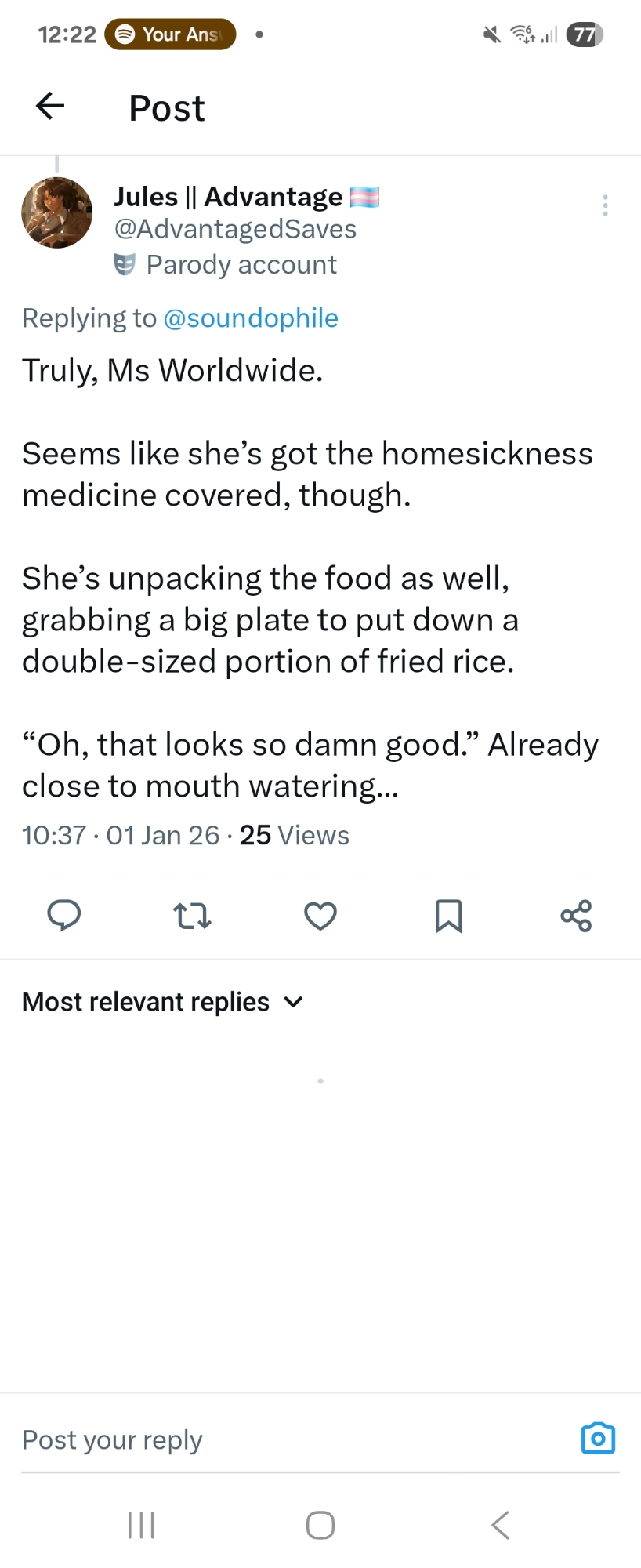This screenshot has width=641, height=1568.
Task: Open the Jules profile avatar
Action: [56, 212]
